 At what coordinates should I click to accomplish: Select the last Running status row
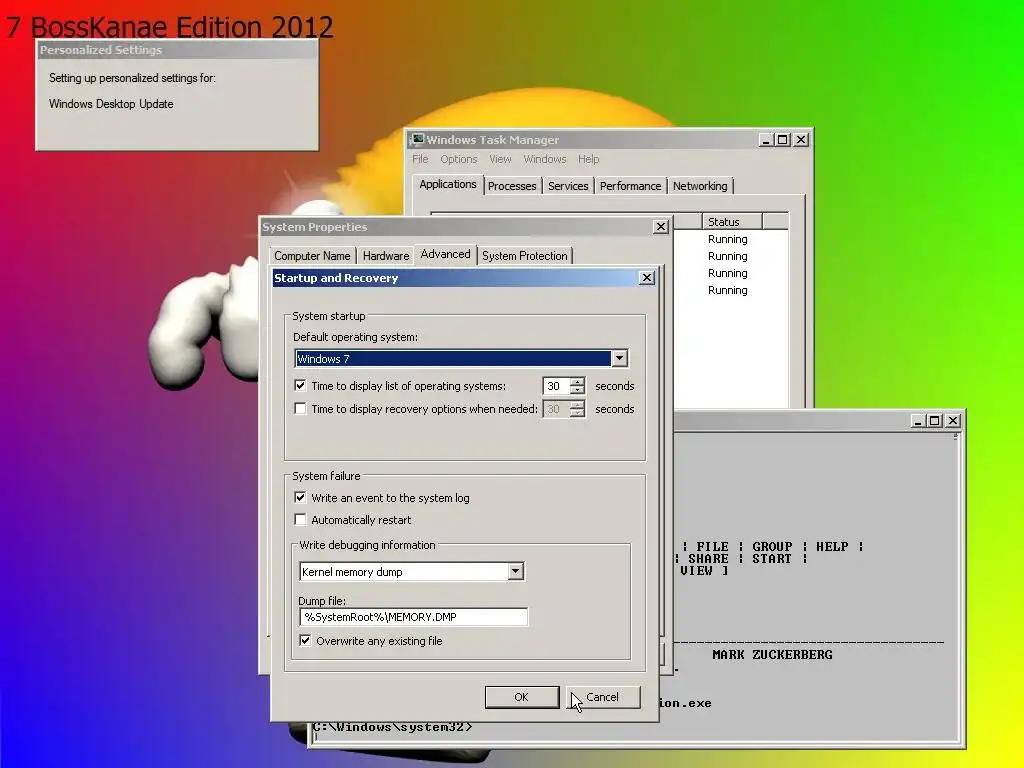tap(728, 290)
